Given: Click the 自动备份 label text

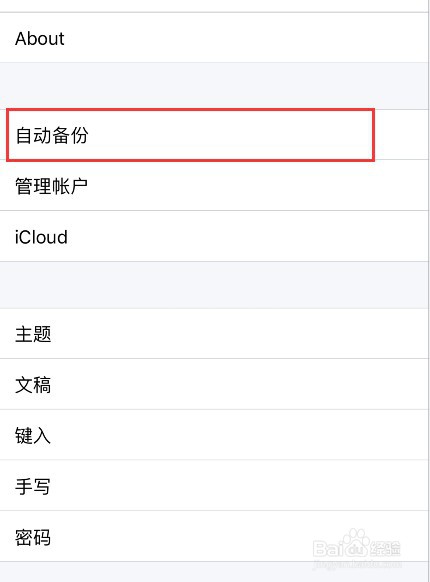Looking at the screenshot, I should [x=52, y=135].
